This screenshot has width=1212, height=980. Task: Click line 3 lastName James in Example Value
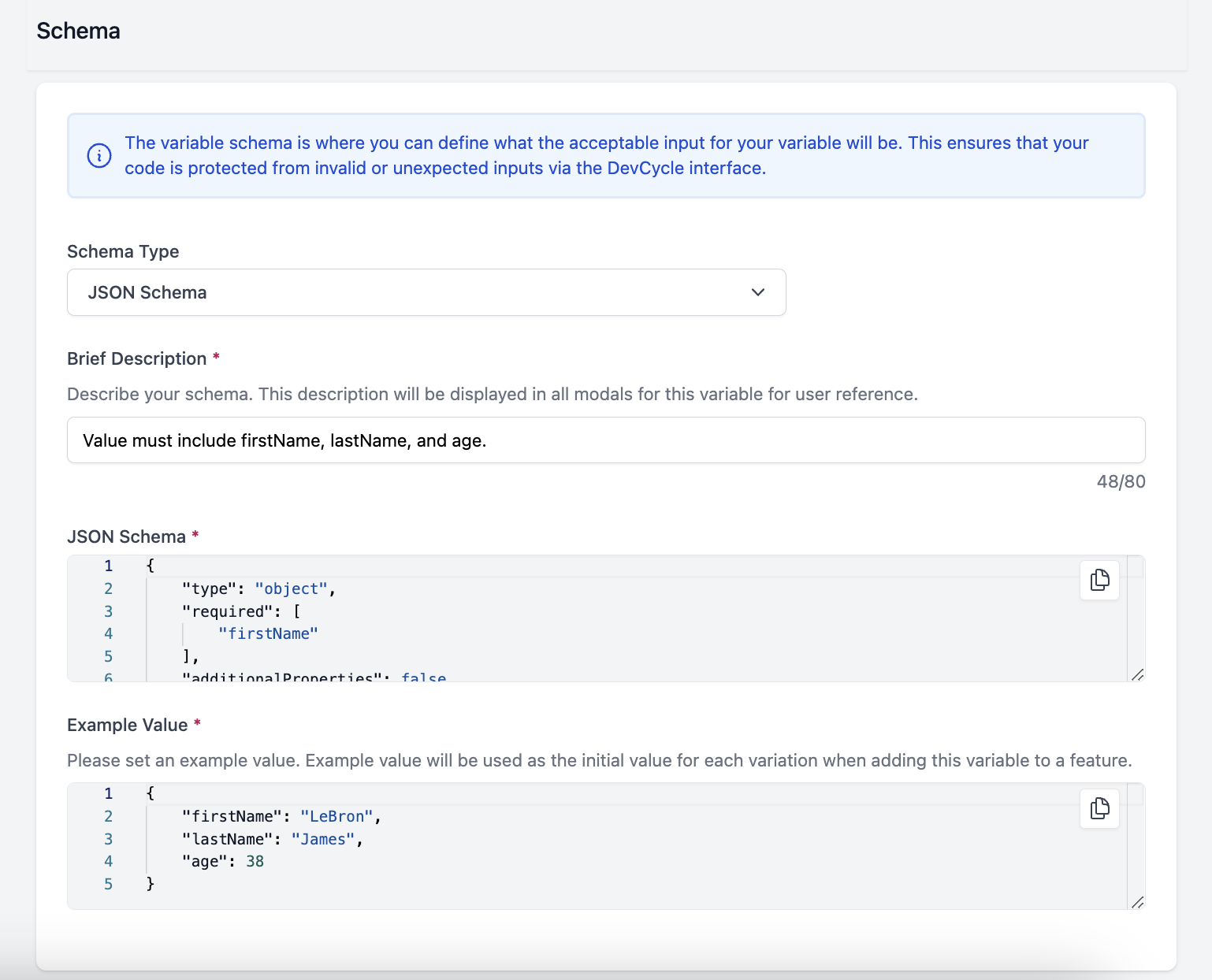click(x=272, y=839)
